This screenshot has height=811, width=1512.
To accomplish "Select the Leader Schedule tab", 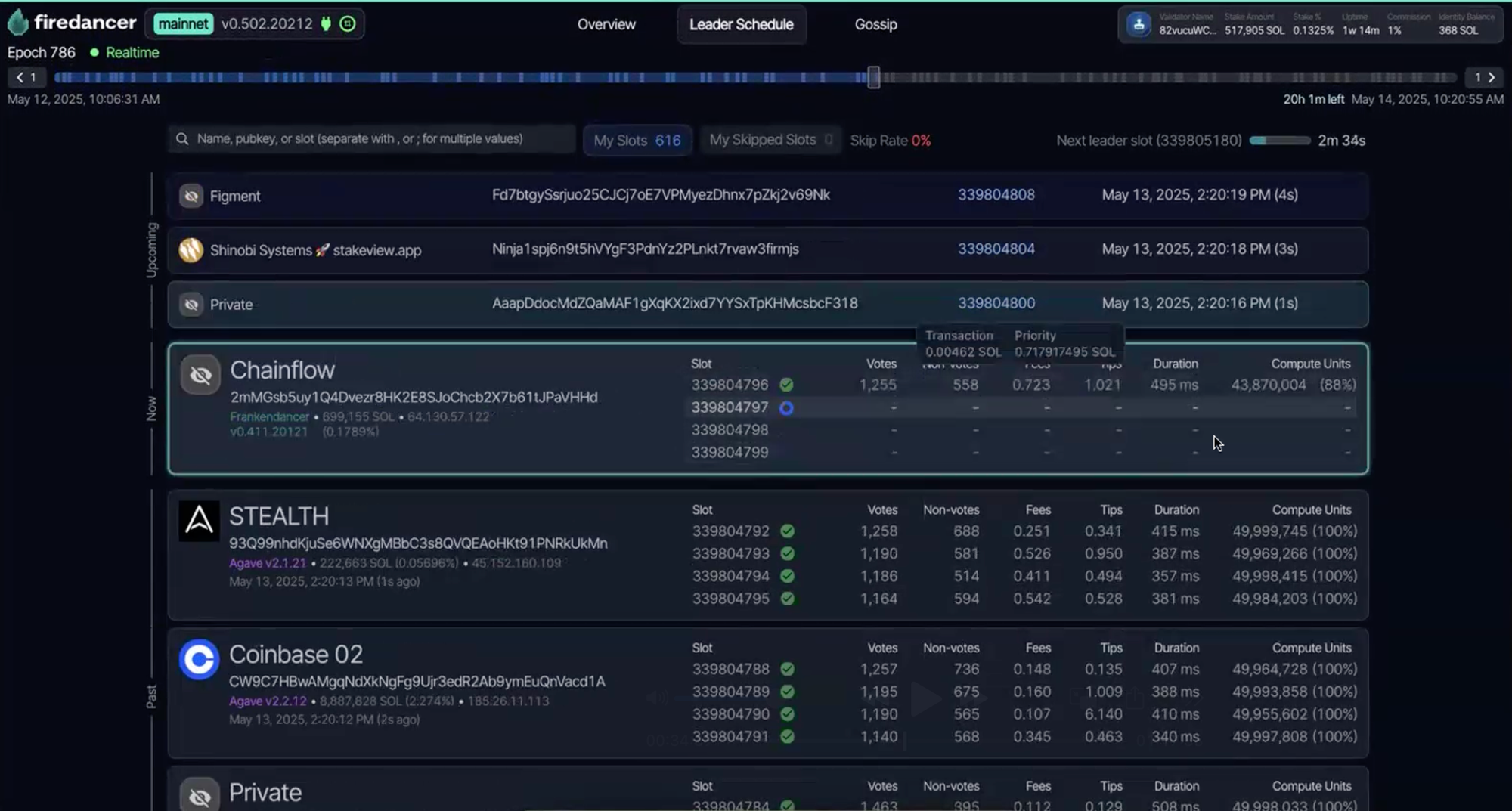I will coord(741,24).
